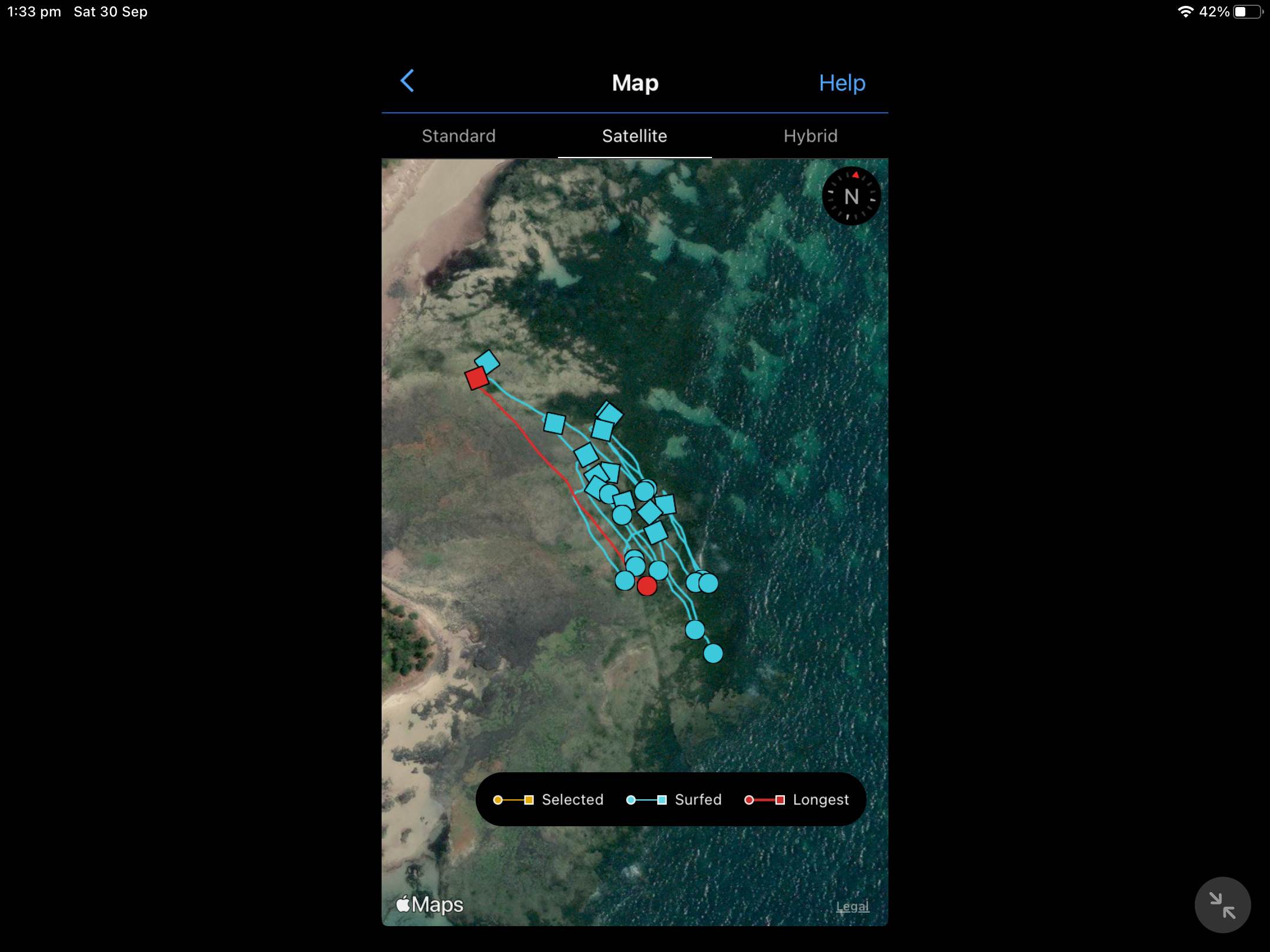The width and height of the screenshot is (1270, 952).
Task: Tap the red circle longest-wave start marker
Action: tap(647, 586)
